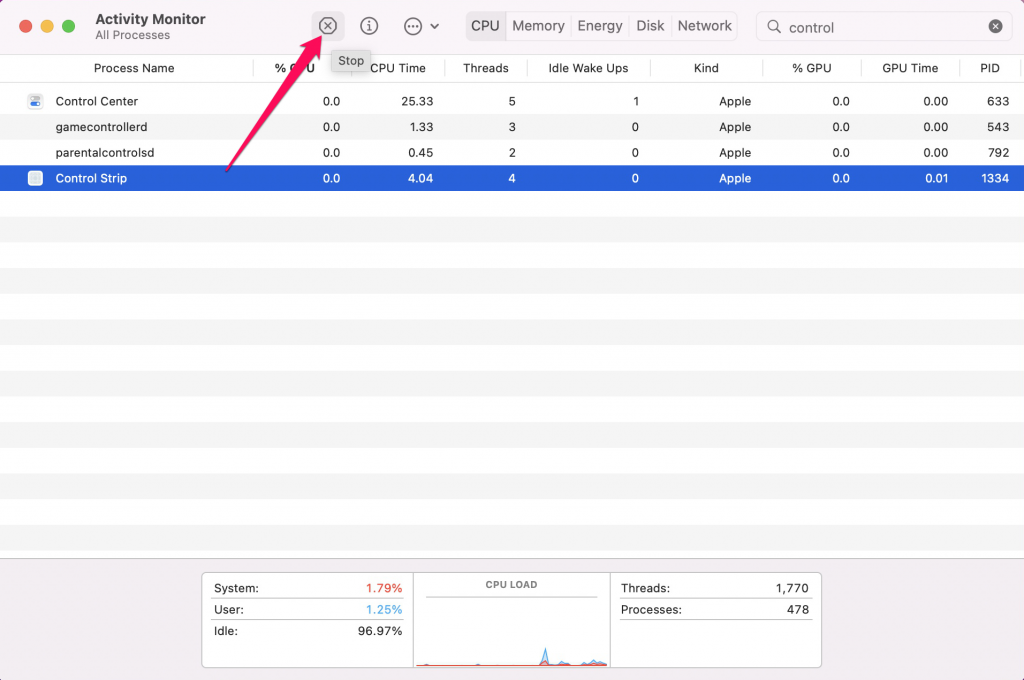1024x680 pixels.
Task: Select the parentalcontrolsd process
Action: [x=104, y=152]
